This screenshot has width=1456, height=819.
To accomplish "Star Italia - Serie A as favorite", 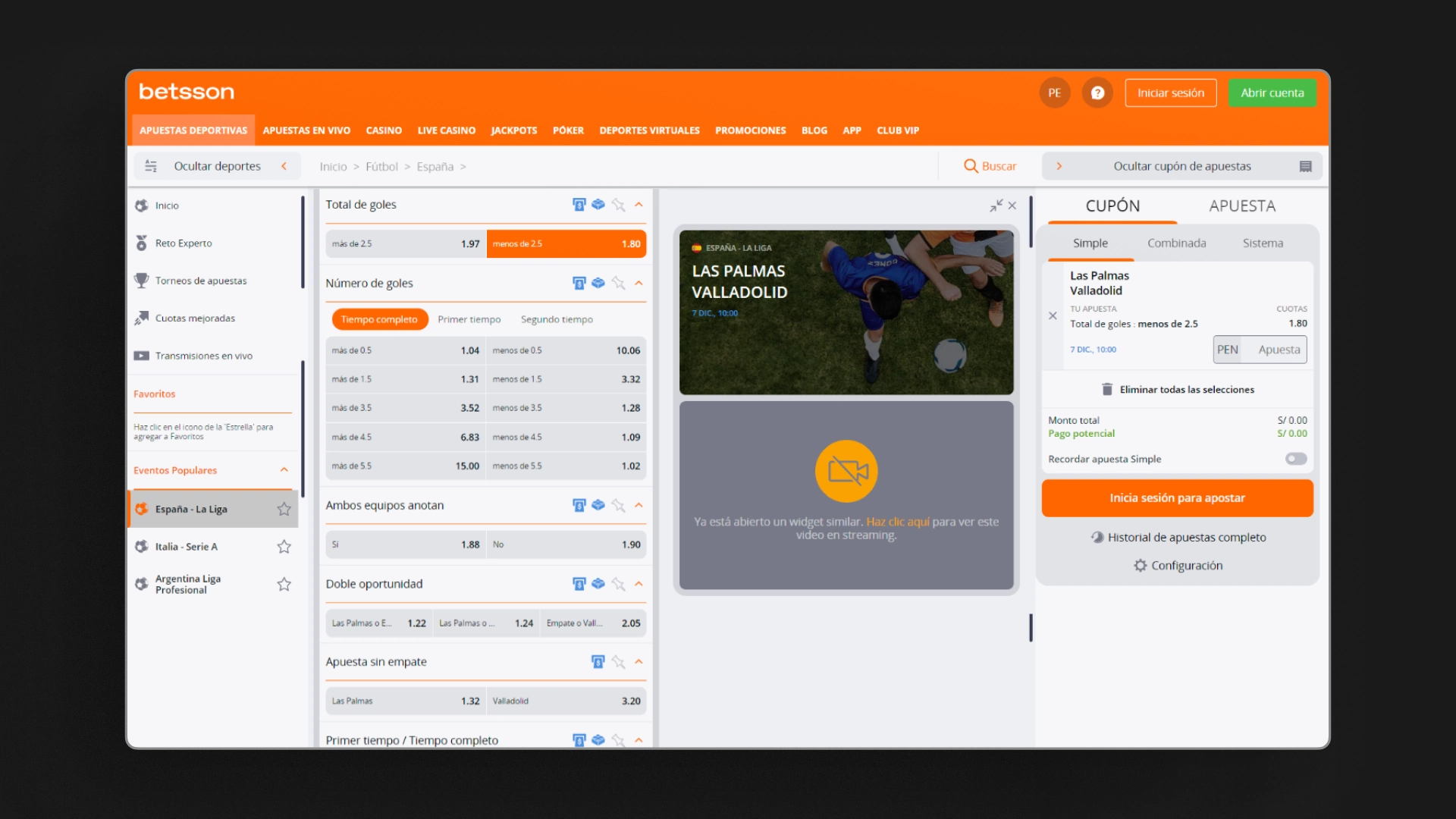I will coord(284,547).
